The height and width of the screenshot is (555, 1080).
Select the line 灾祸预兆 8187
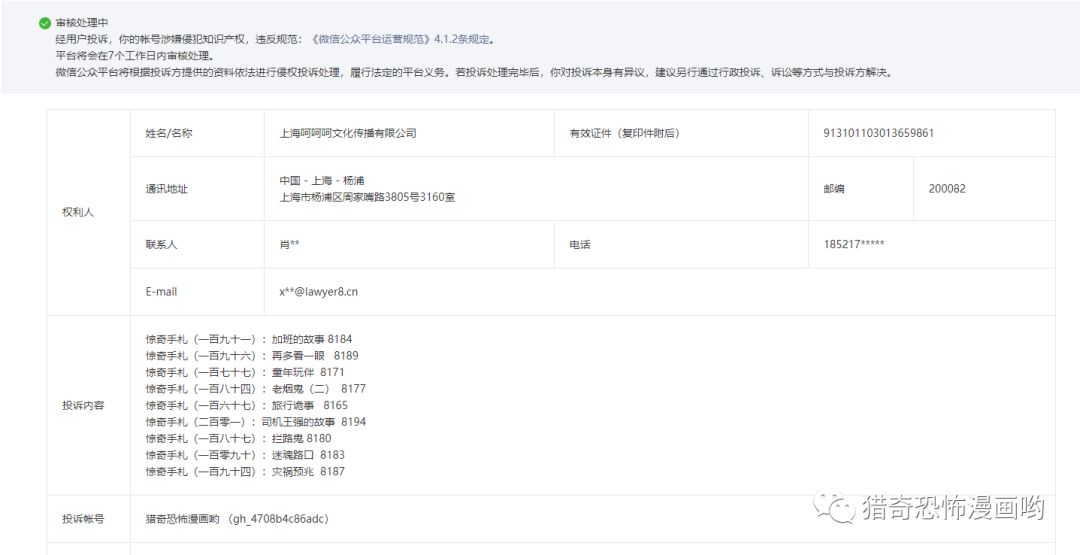pos(245,471)
